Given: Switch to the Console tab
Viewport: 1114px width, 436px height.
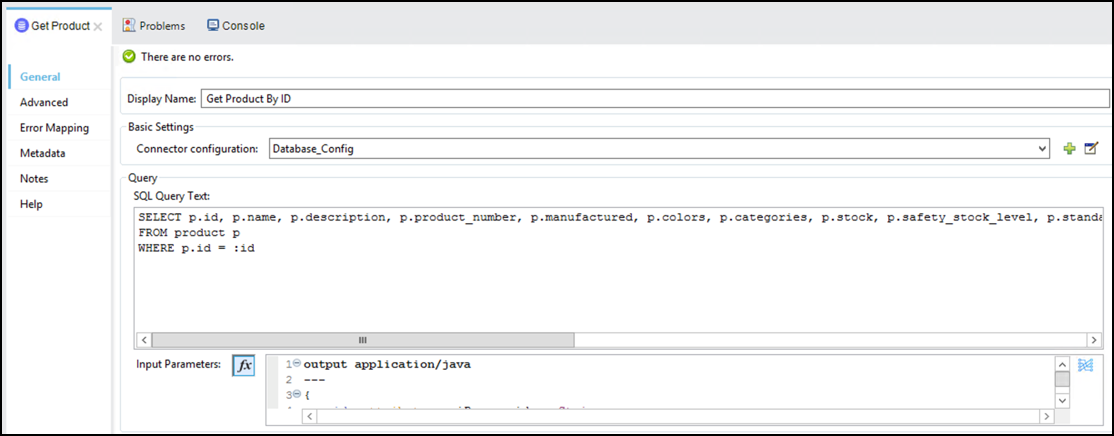Looking at the screenshot, I should pos(236,26).
